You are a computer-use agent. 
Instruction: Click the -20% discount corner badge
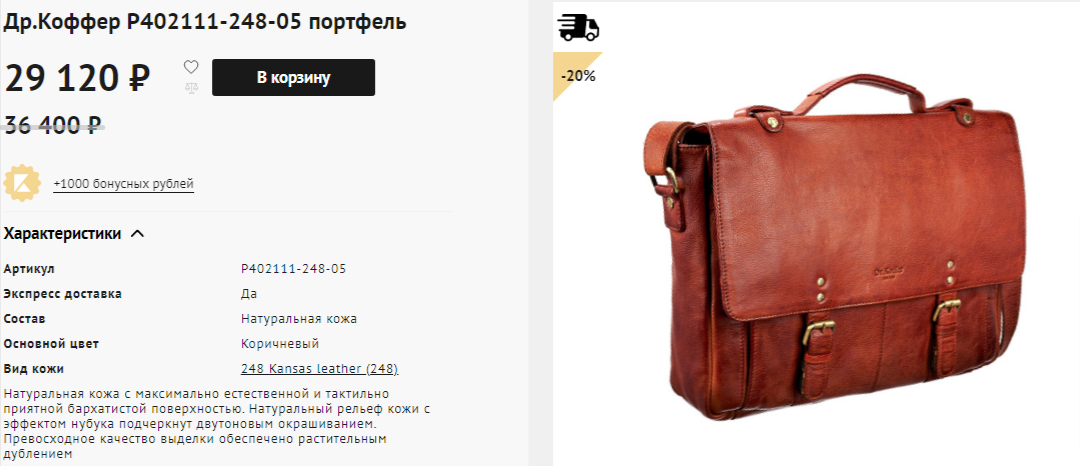pos(576,74)
